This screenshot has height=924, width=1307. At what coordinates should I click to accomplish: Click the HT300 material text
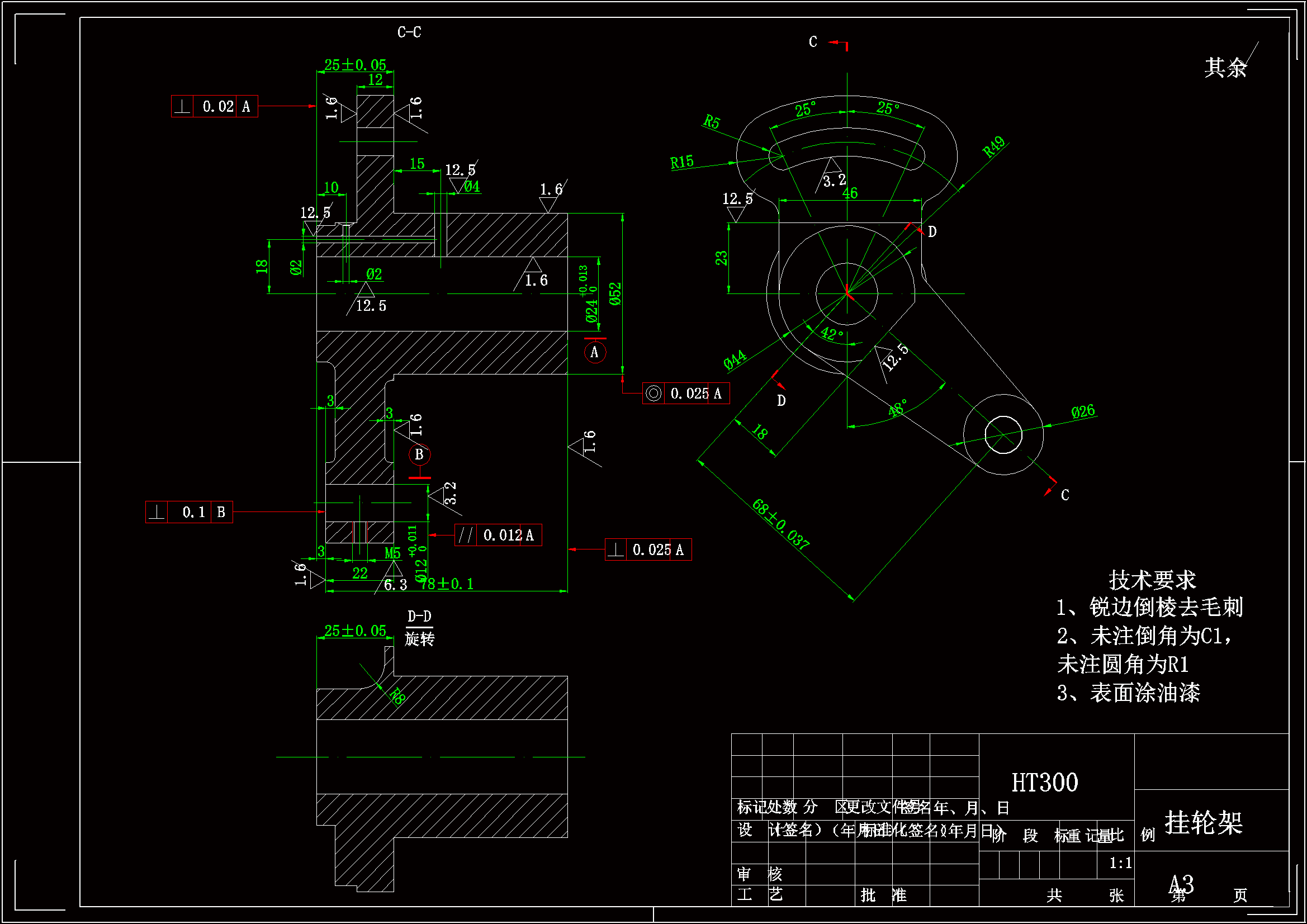[1045, 783]
